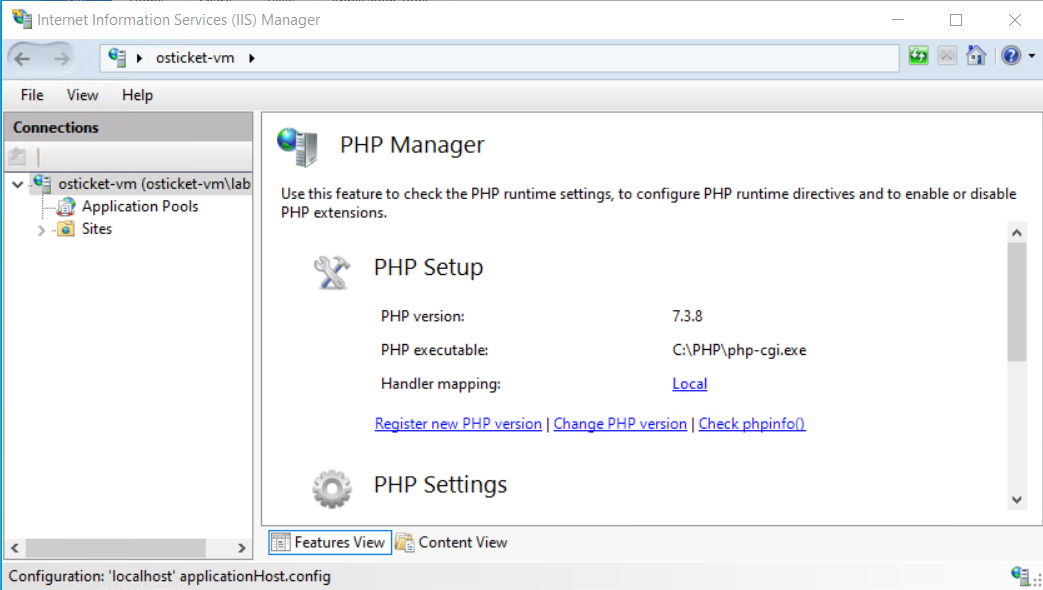The image size is (1043, 590).
Task: Click the PHP version value 7.3.8
Action: pos(687,316)
